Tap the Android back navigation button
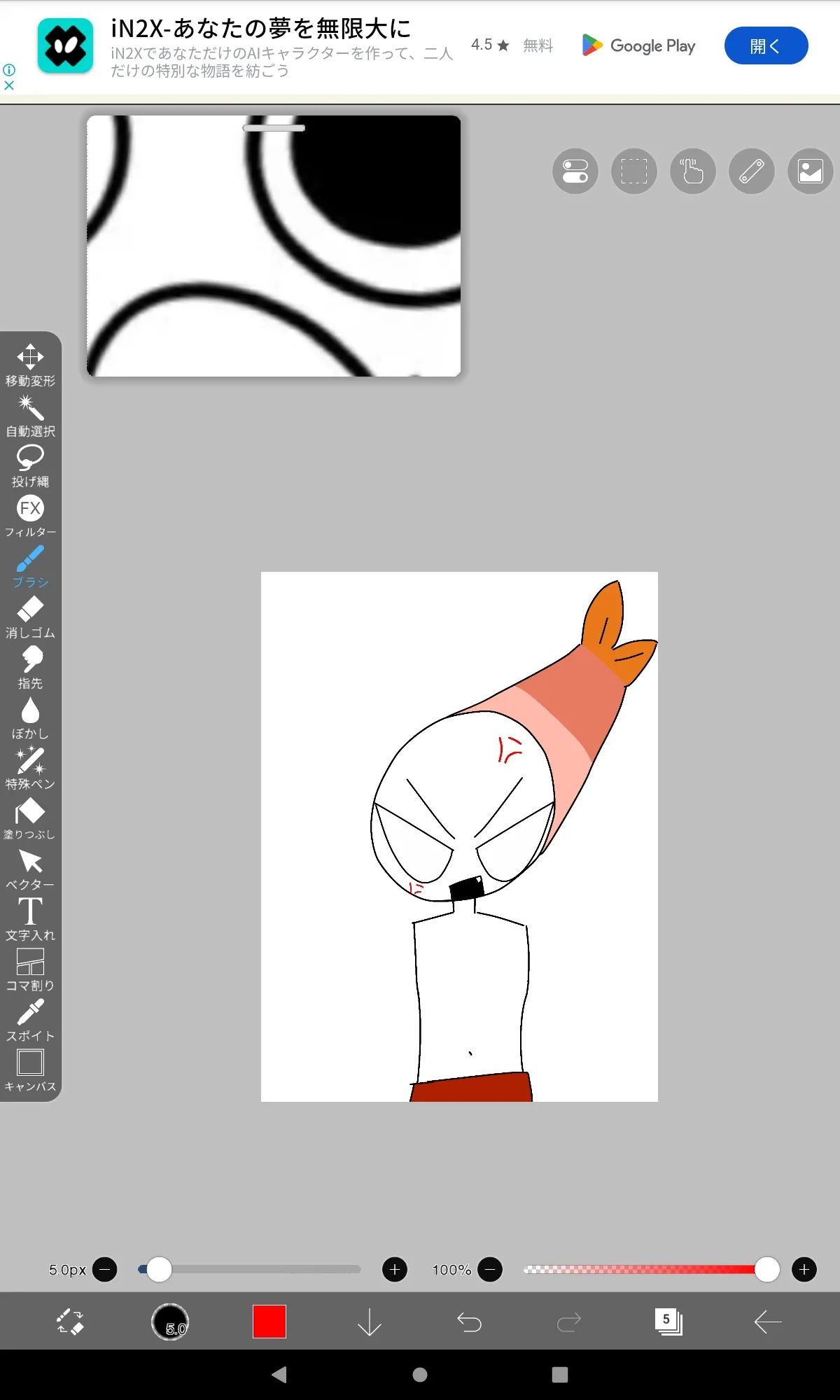 (x=279, y=1375)
